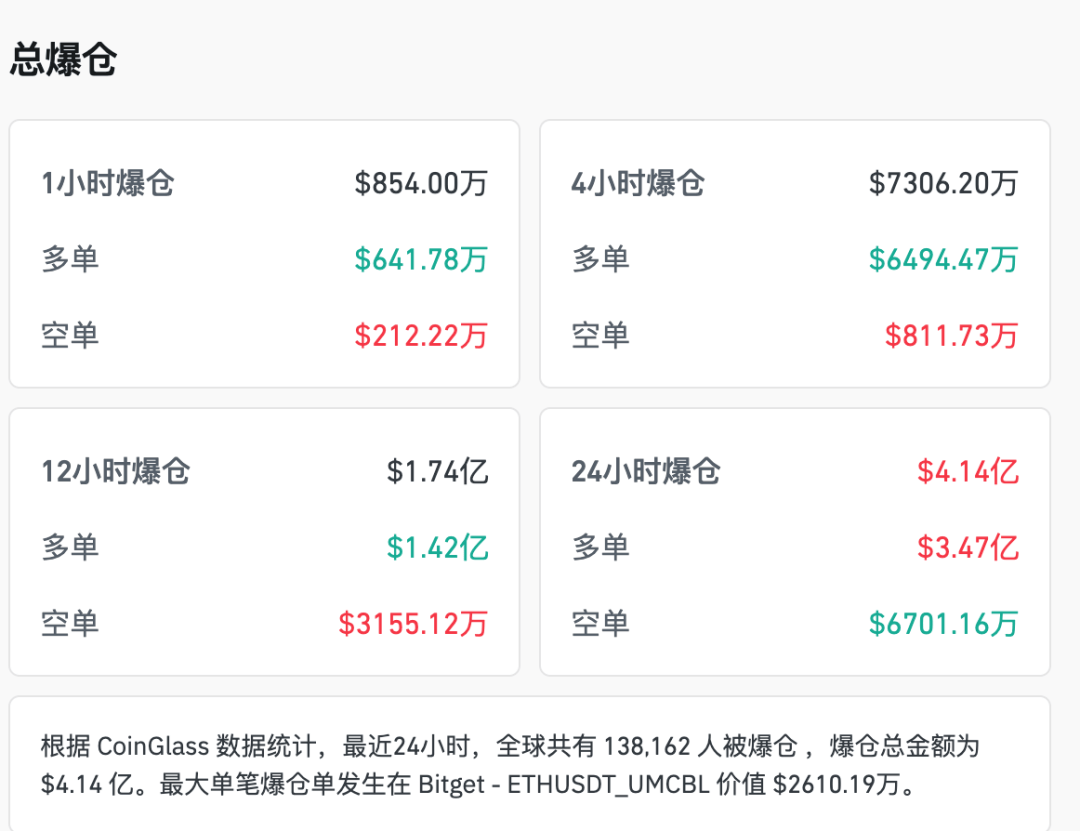1080x831 pixels.
Task: Click the red $811.73万 value
Action: point(952,335)
